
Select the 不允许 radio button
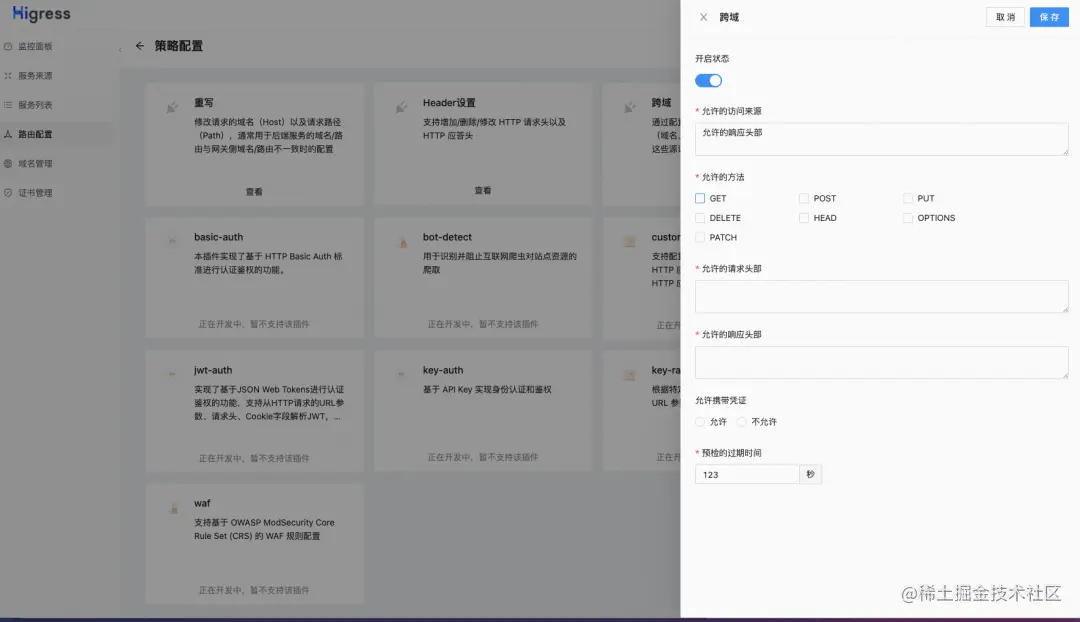741,422
